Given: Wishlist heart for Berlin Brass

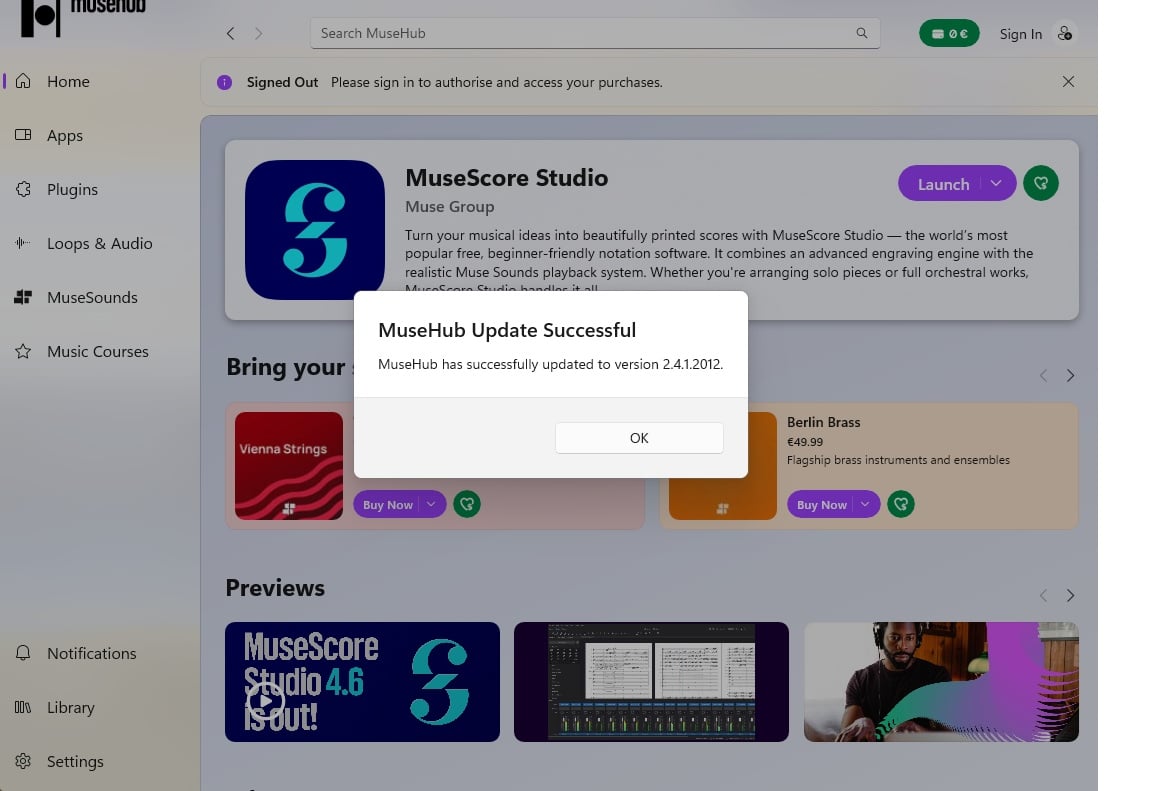Looking at the screenshot, I should click(x=901, y=504).
